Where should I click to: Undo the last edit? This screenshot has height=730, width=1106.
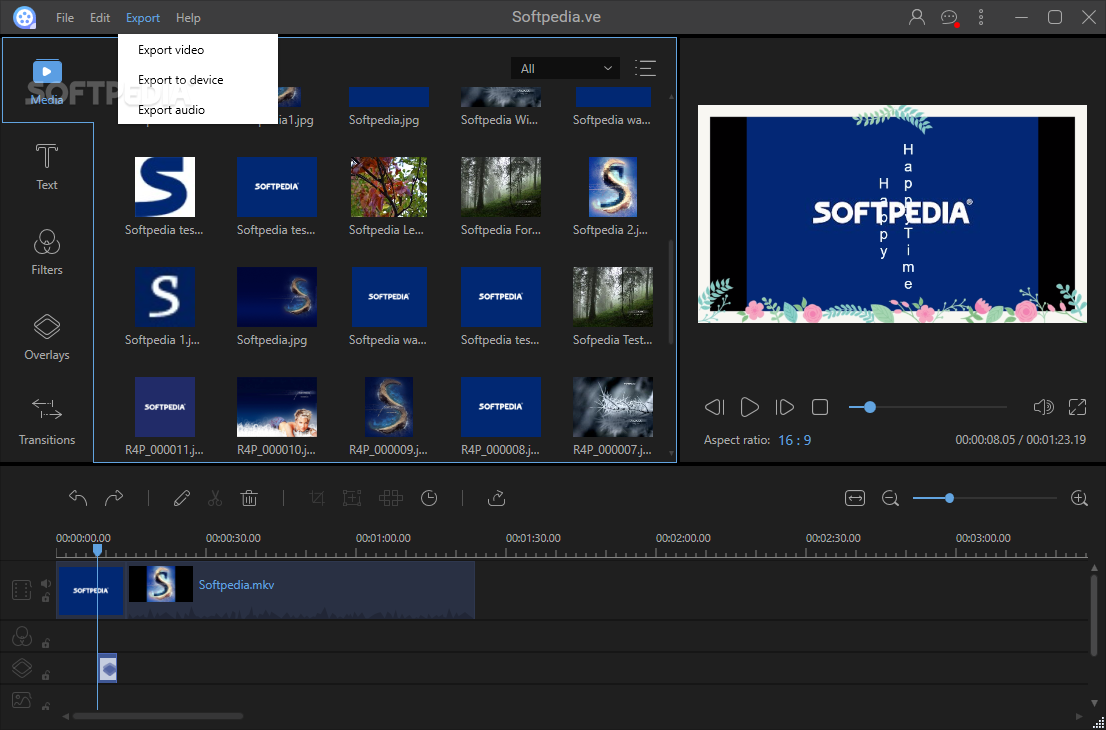tap(78, 498)
